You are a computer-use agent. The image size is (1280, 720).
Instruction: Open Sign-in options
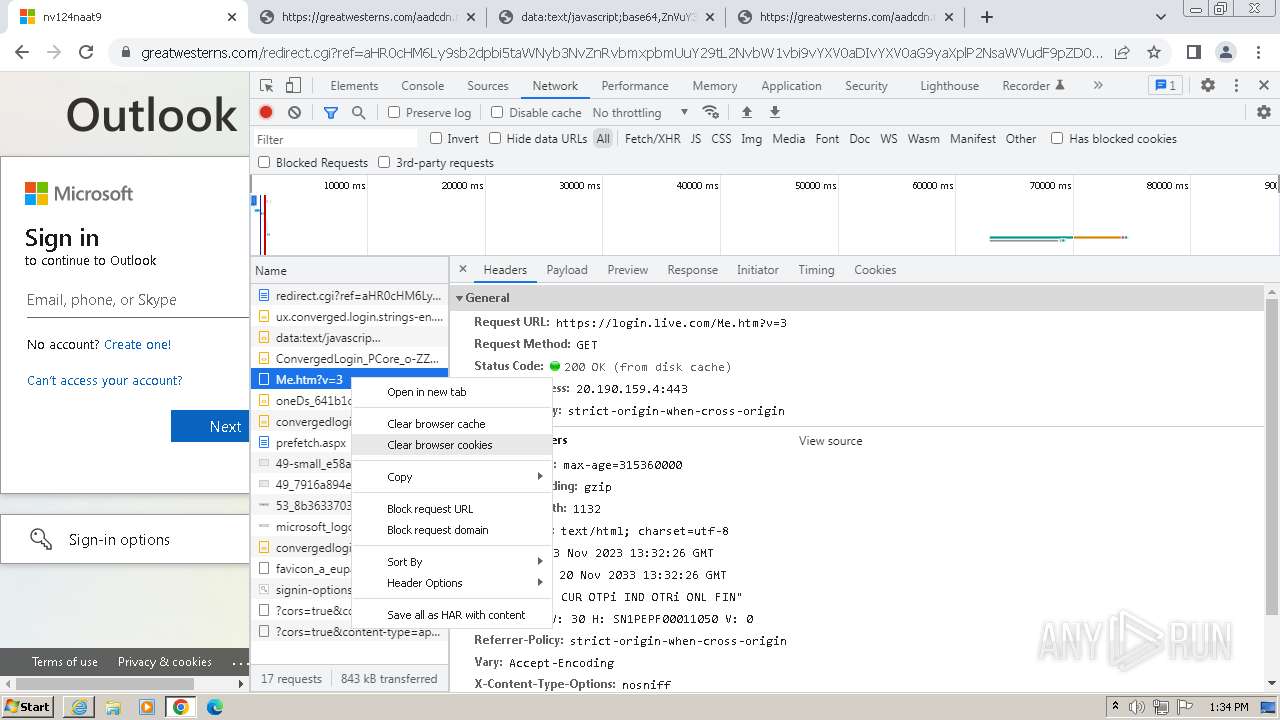[x=125, y=540]
